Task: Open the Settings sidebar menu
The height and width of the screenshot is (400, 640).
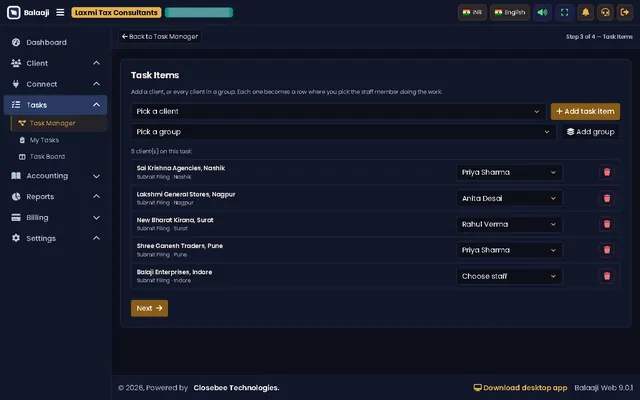Action: [x=55, y=238]
